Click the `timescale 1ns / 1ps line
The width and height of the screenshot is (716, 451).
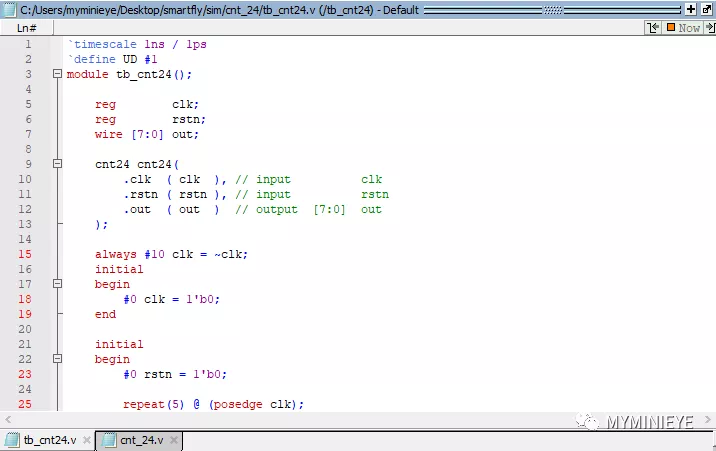point(137,44)
